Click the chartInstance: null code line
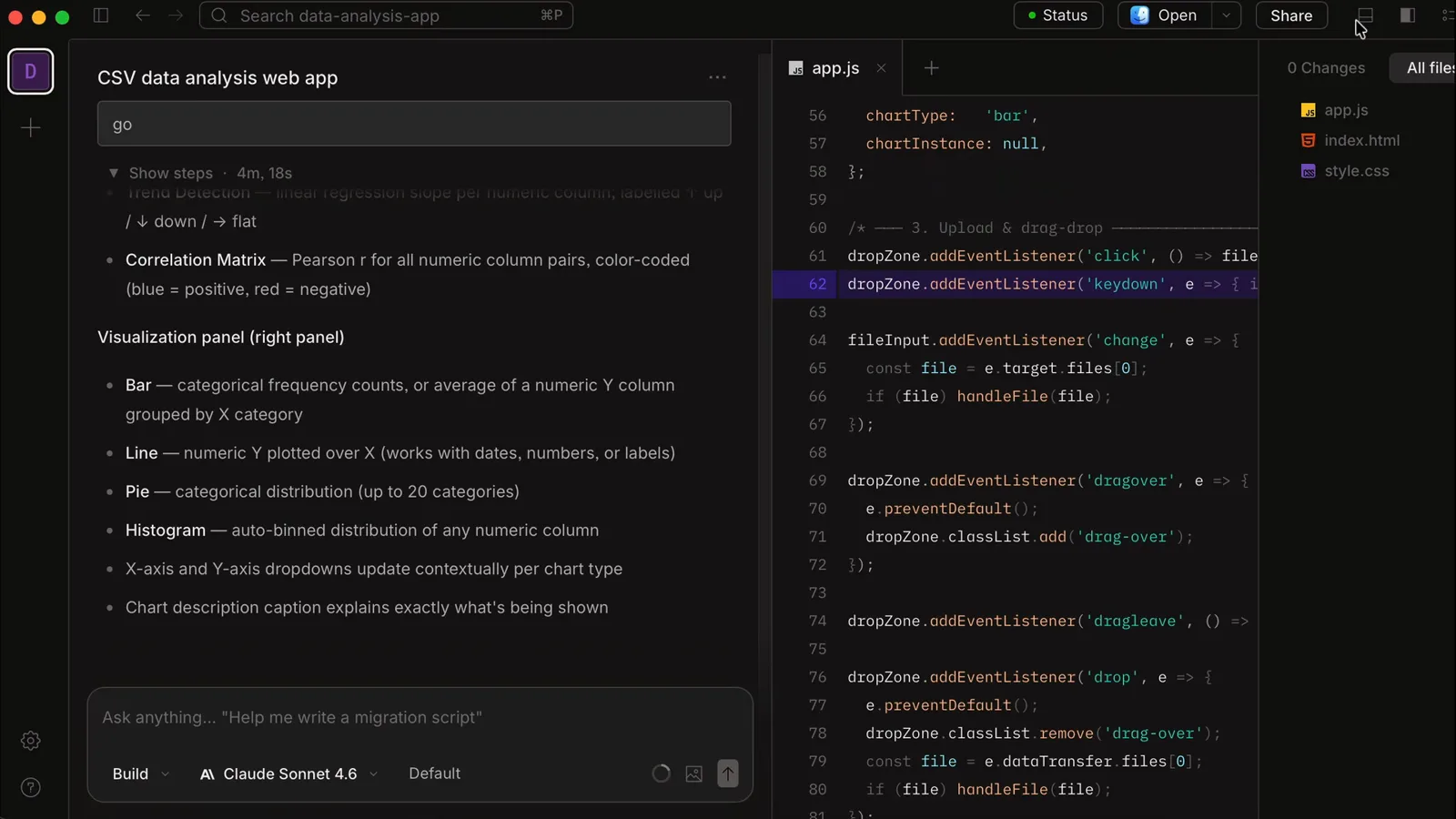1456x819 pixels. [x=956, y=144]
